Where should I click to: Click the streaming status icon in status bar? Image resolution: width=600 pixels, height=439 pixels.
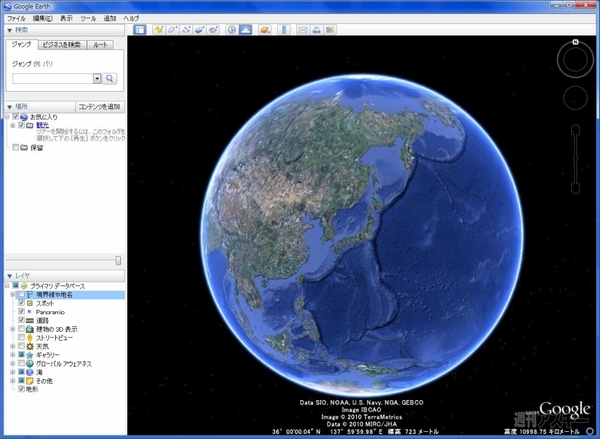[x=590, y=432]
